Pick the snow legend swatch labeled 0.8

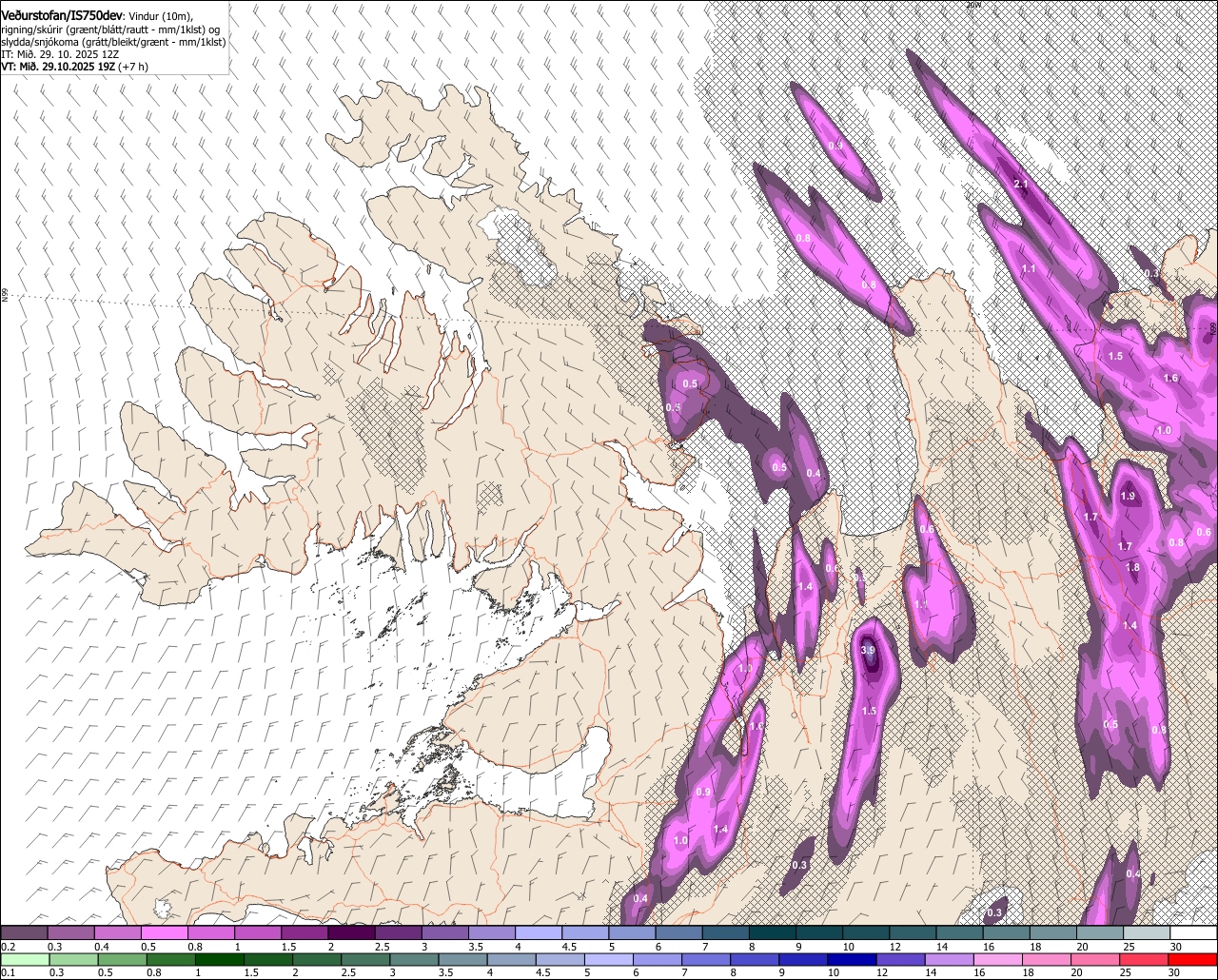pos(210,932)
